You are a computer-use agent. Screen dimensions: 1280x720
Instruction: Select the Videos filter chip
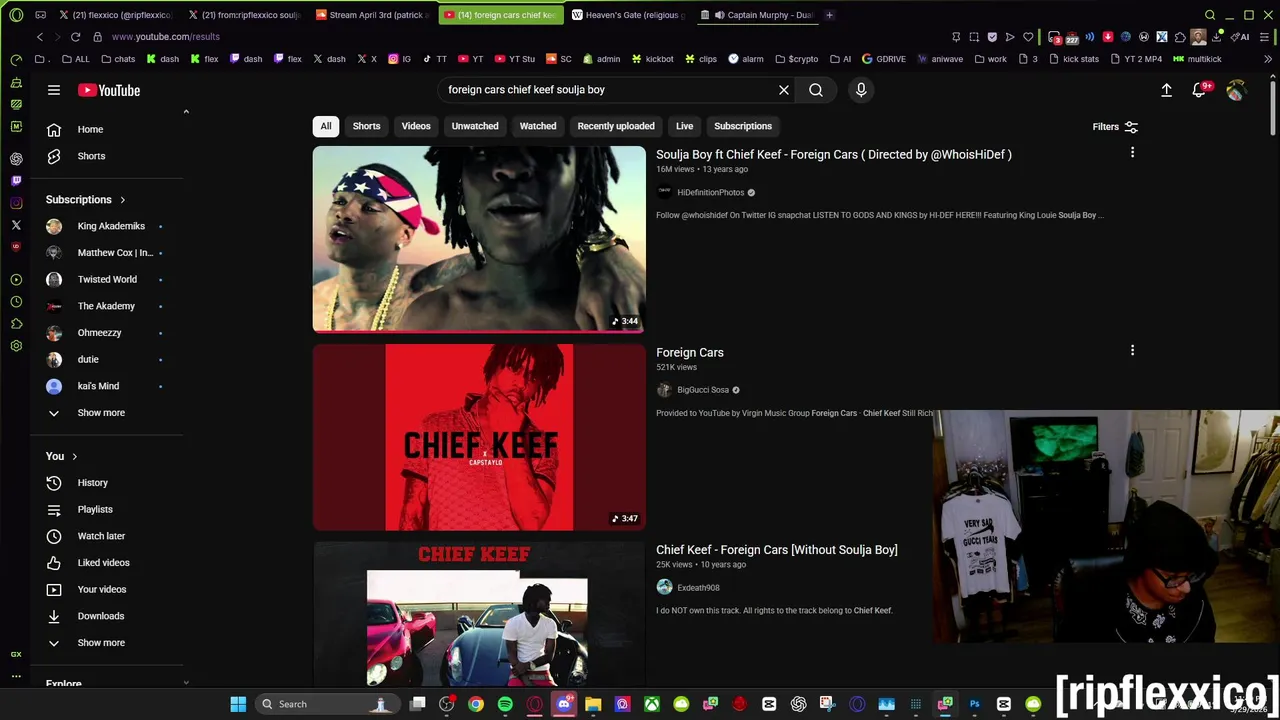click(416, 126)
